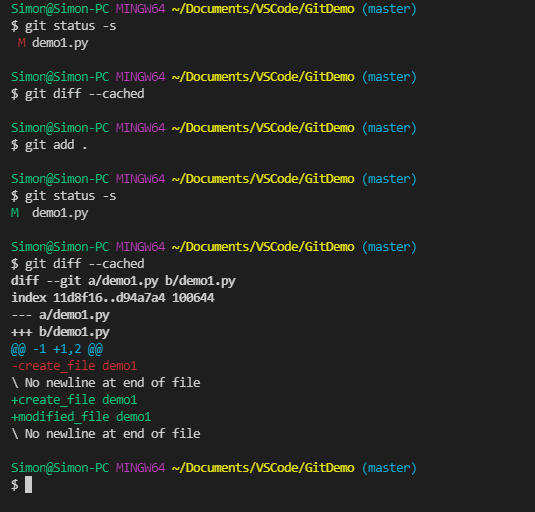Click 'Simon@Simon-PC' in the bottom prompt
This screenshot has width=535, height=512.
[60, 468]
